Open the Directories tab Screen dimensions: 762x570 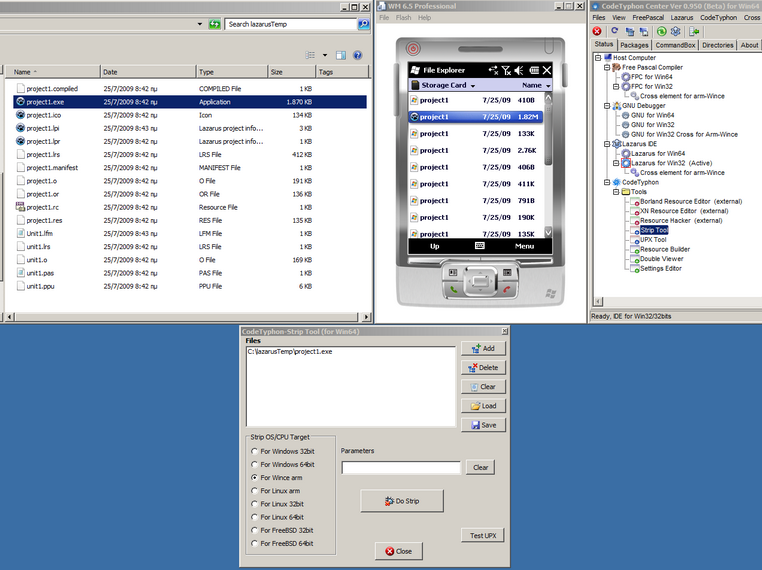718,45
